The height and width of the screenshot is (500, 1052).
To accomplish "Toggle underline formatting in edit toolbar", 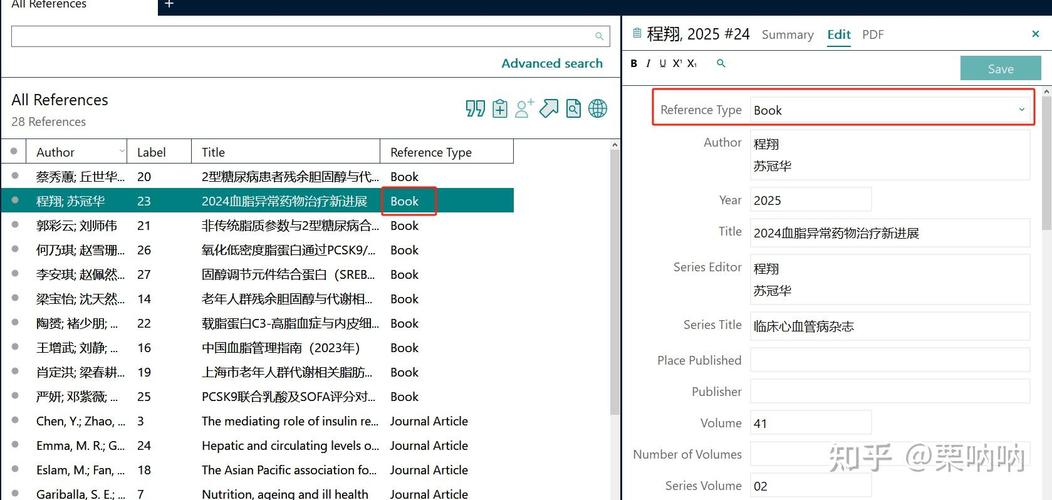I will pyautogui.click(x=662, y=64).
